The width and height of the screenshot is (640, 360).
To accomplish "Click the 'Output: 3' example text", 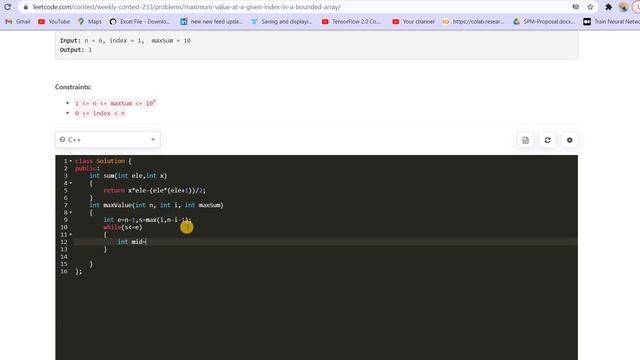I will [x=76, y=50].
